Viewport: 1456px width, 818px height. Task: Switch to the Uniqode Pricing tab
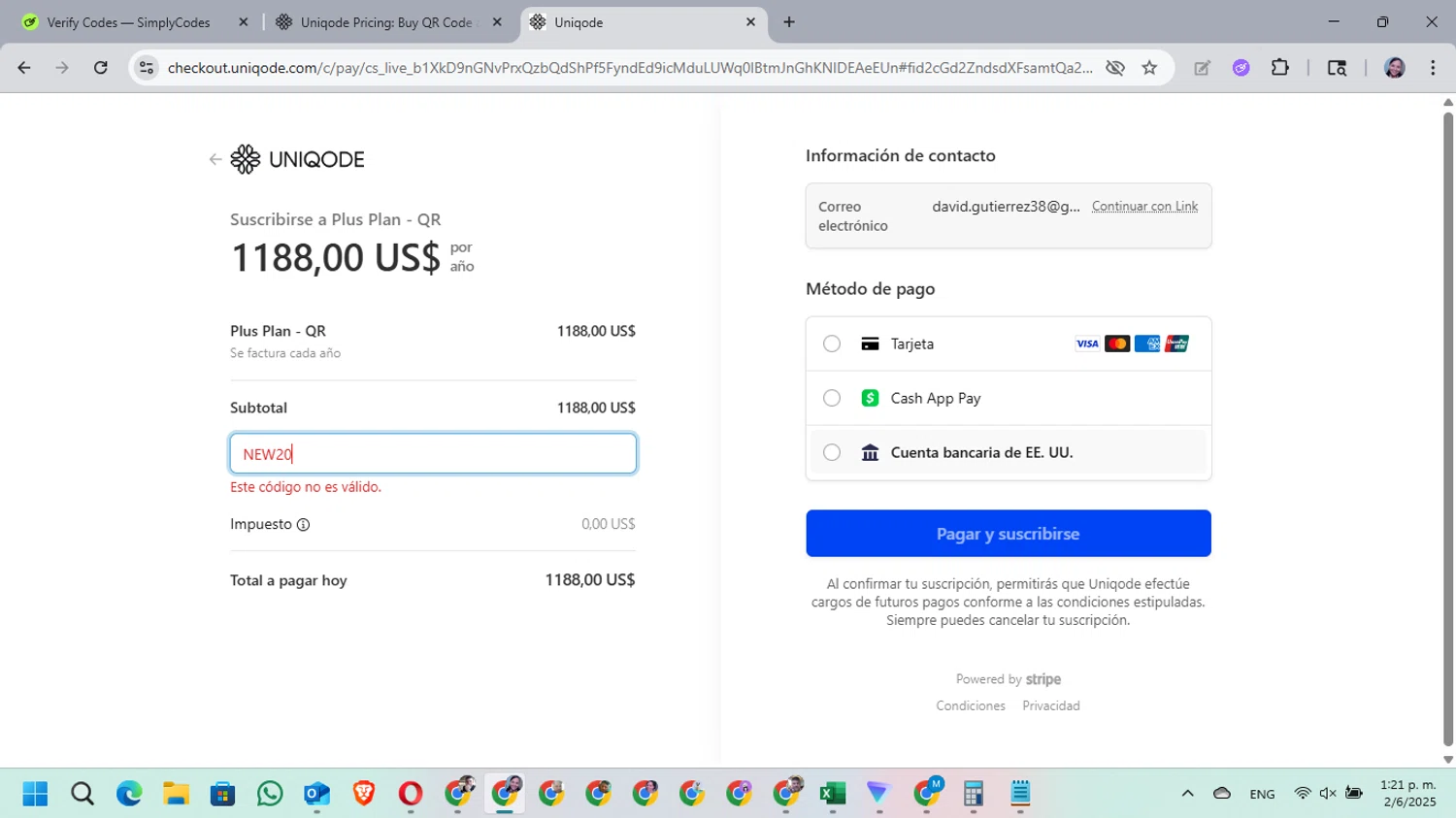click(386, 22)
